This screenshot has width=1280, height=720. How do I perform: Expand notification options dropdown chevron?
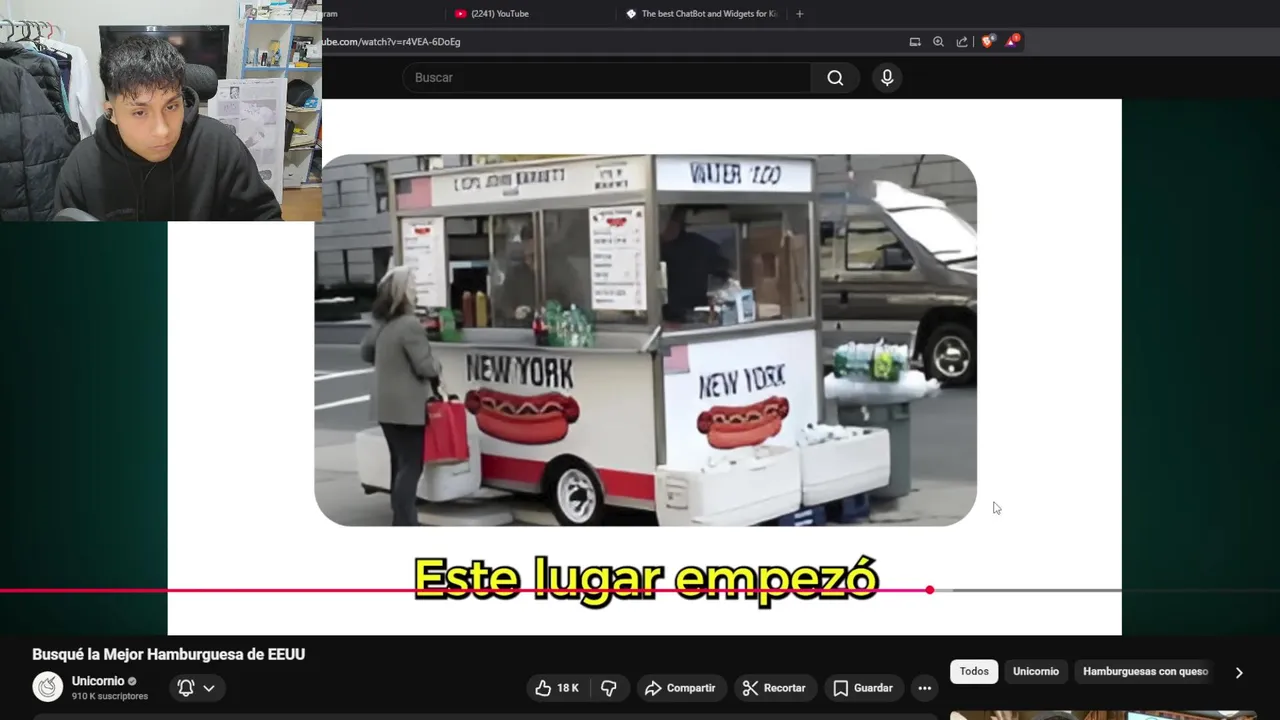point(209,688)
